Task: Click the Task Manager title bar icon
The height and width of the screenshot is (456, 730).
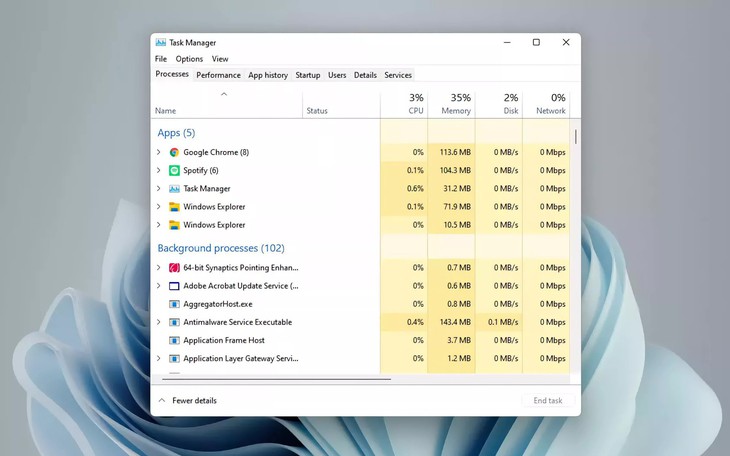Action: pos(161,42)
